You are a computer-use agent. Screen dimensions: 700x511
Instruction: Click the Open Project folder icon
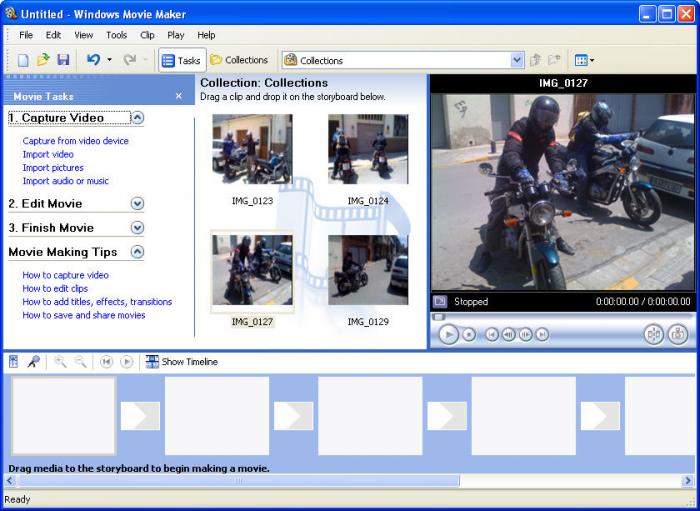coord(43,60)
